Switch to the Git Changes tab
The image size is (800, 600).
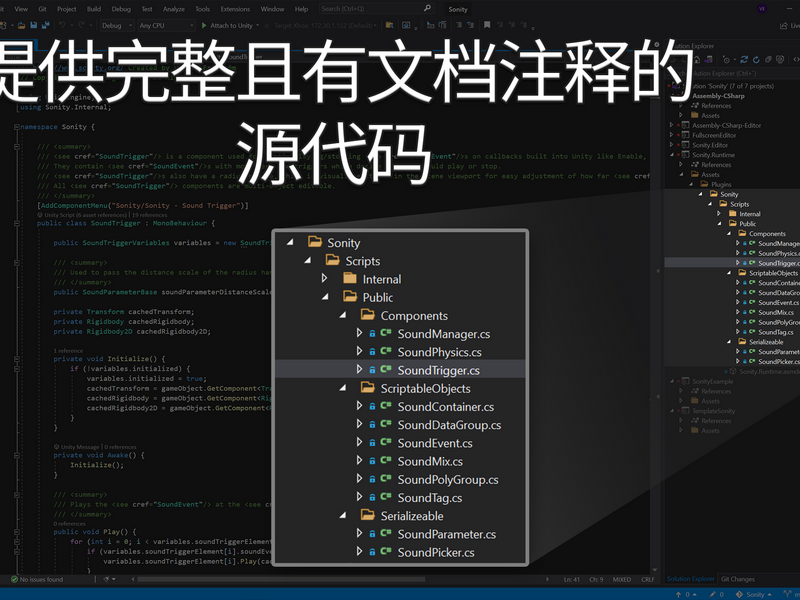738,579
